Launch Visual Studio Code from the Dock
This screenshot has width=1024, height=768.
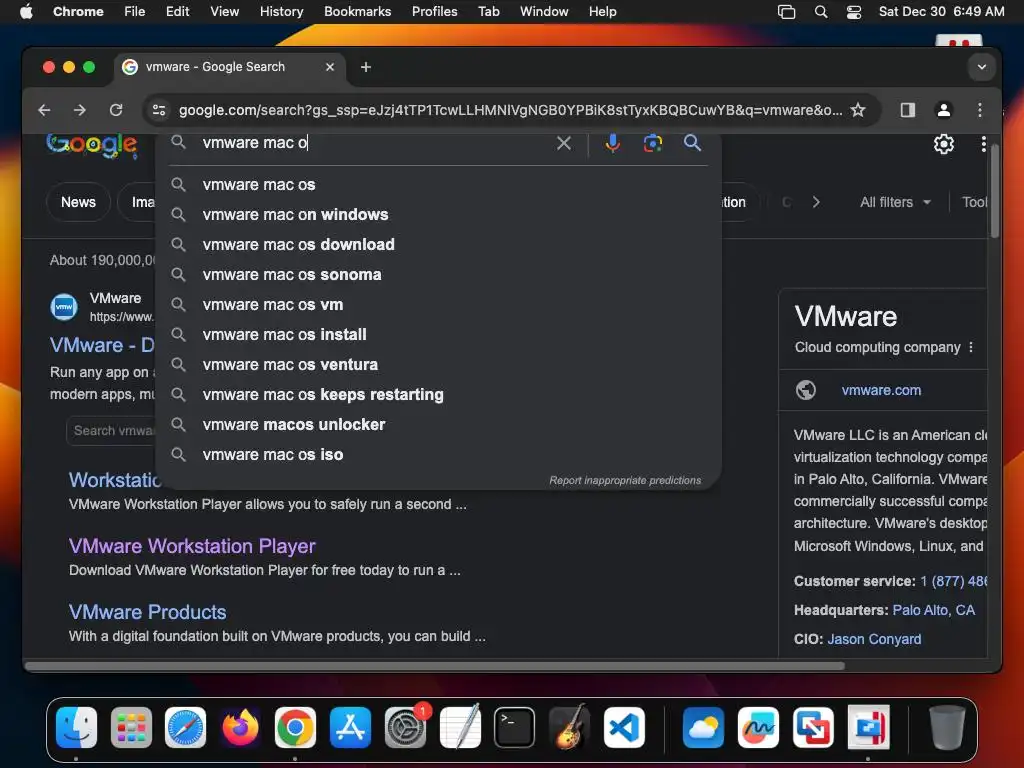coord(624,727)
